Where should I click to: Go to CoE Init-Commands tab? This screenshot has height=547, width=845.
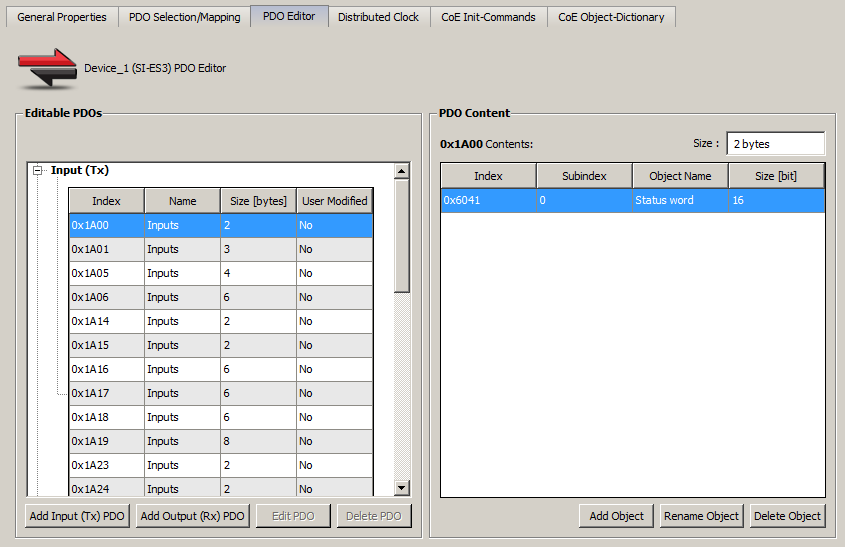pyautogui.click(x=488, y=17)
